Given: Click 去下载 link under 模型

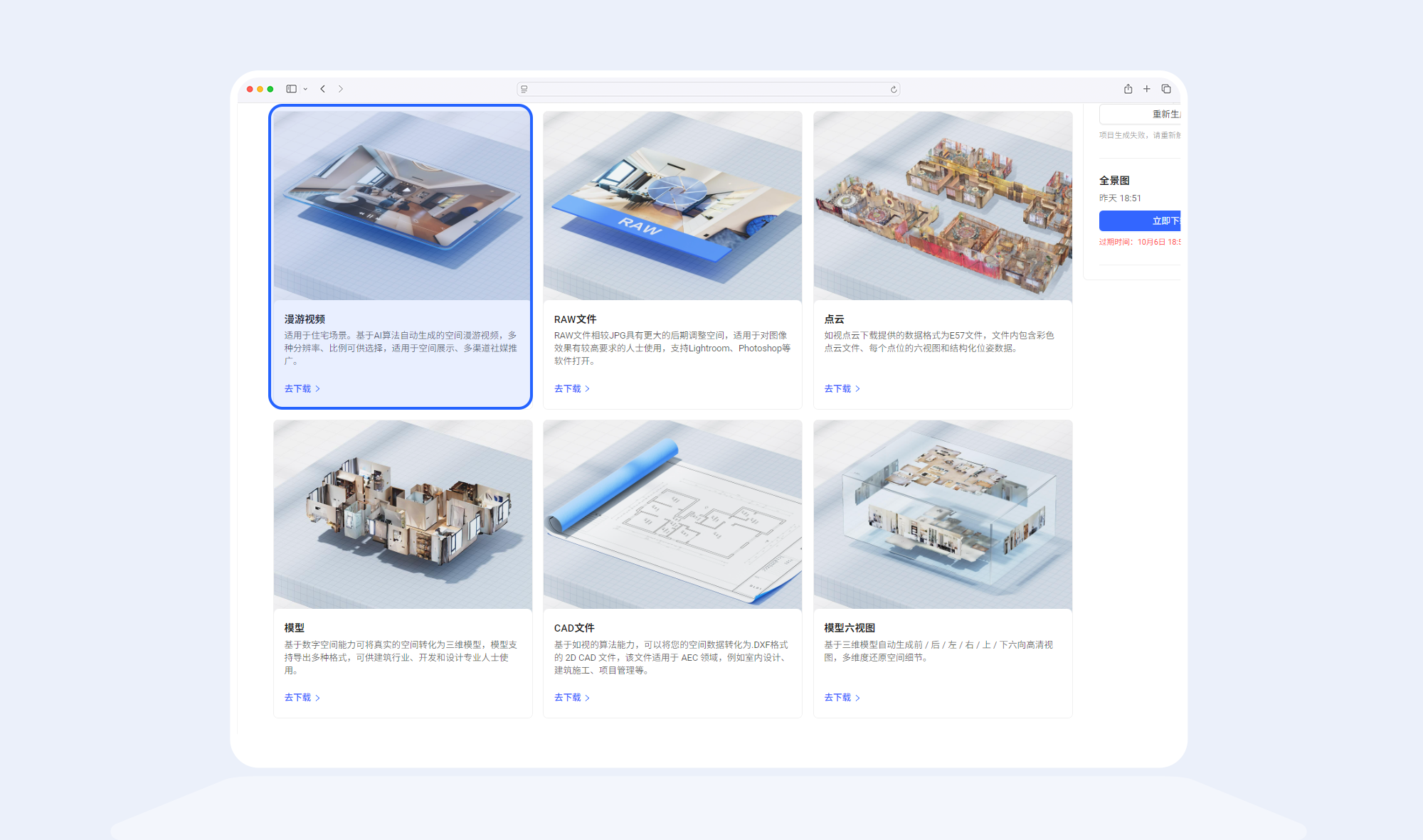Looking at the screenshot, I should 302,698.
